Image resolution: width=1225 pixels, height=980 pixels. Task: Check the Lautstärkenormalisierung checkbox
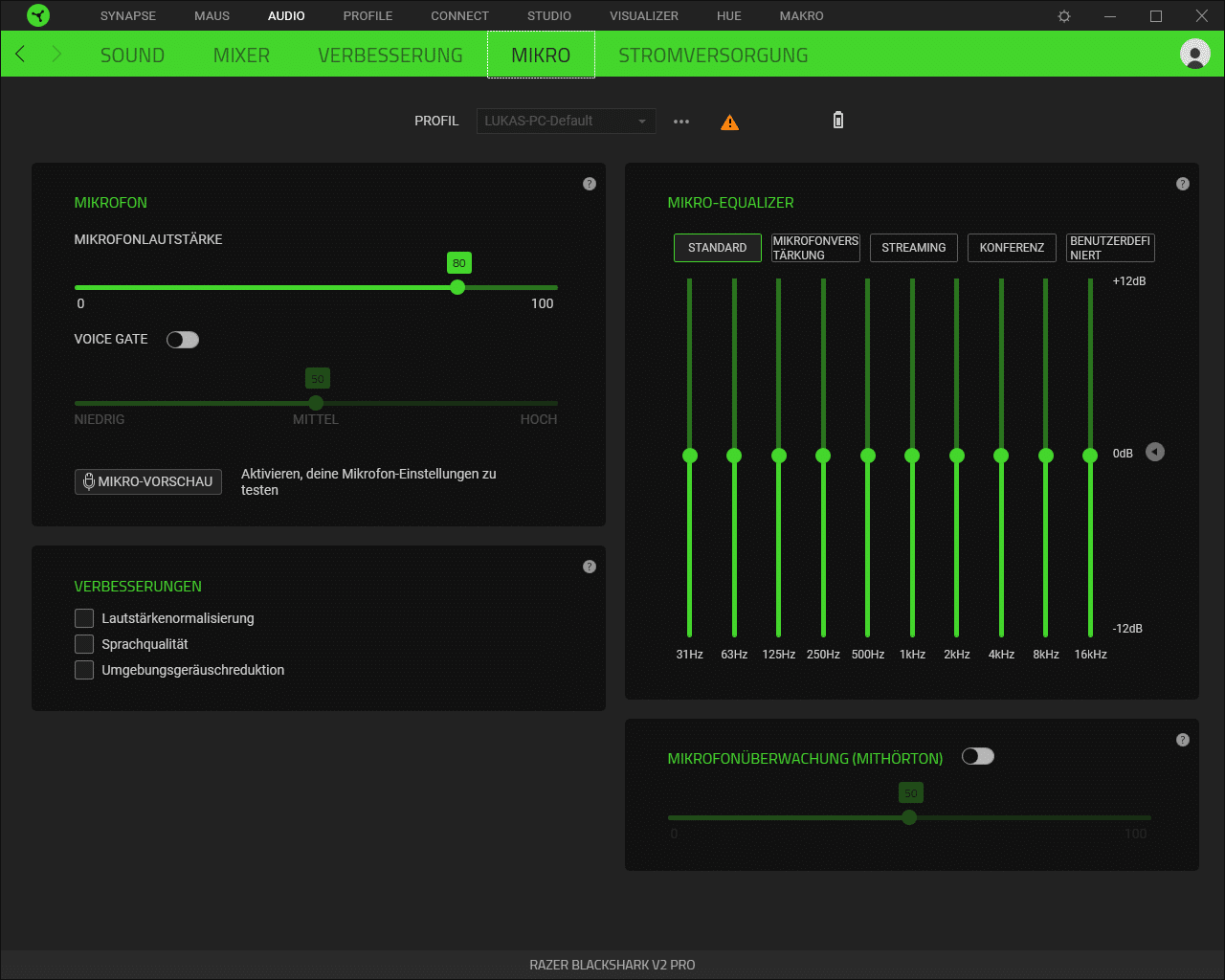click(84, 618)
